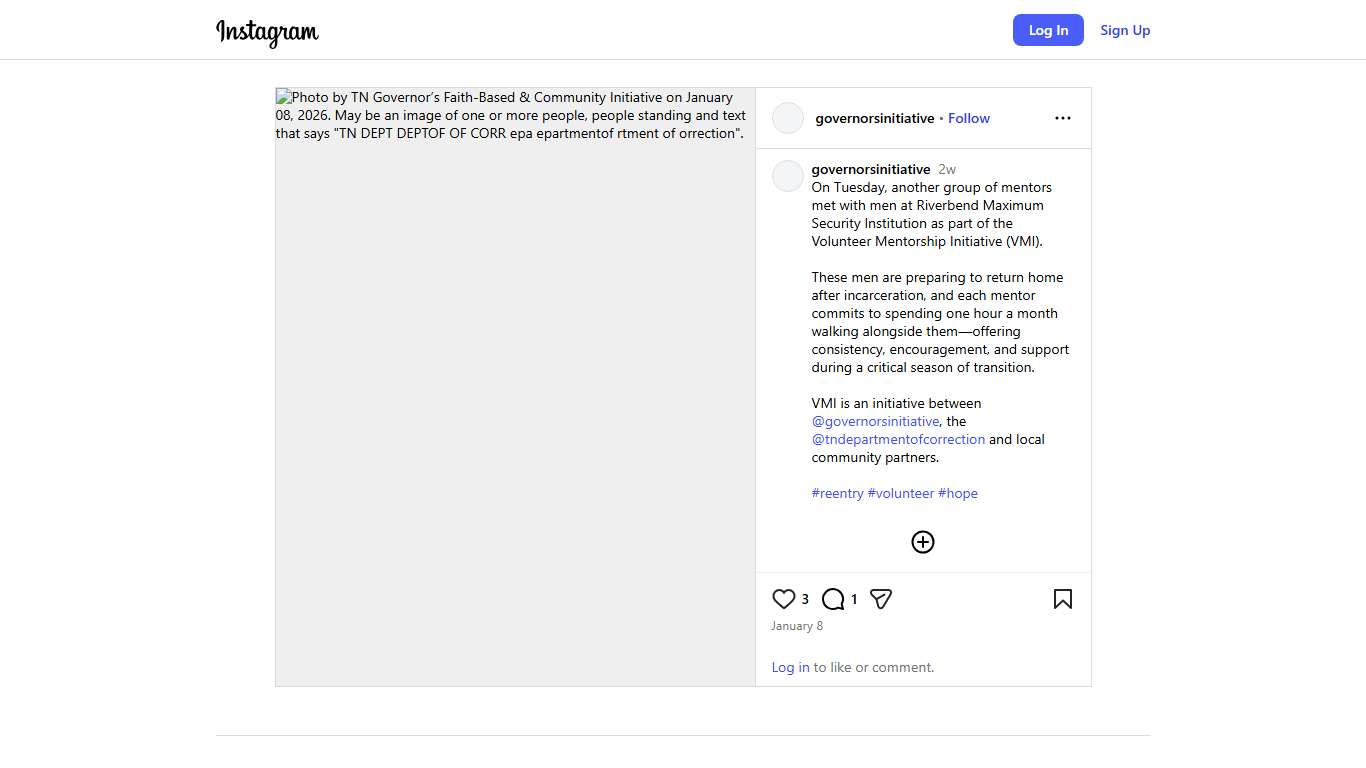Click the Share paper plane icon
This screenshot has height=768, width=1366.
click(x=881, y=599)
